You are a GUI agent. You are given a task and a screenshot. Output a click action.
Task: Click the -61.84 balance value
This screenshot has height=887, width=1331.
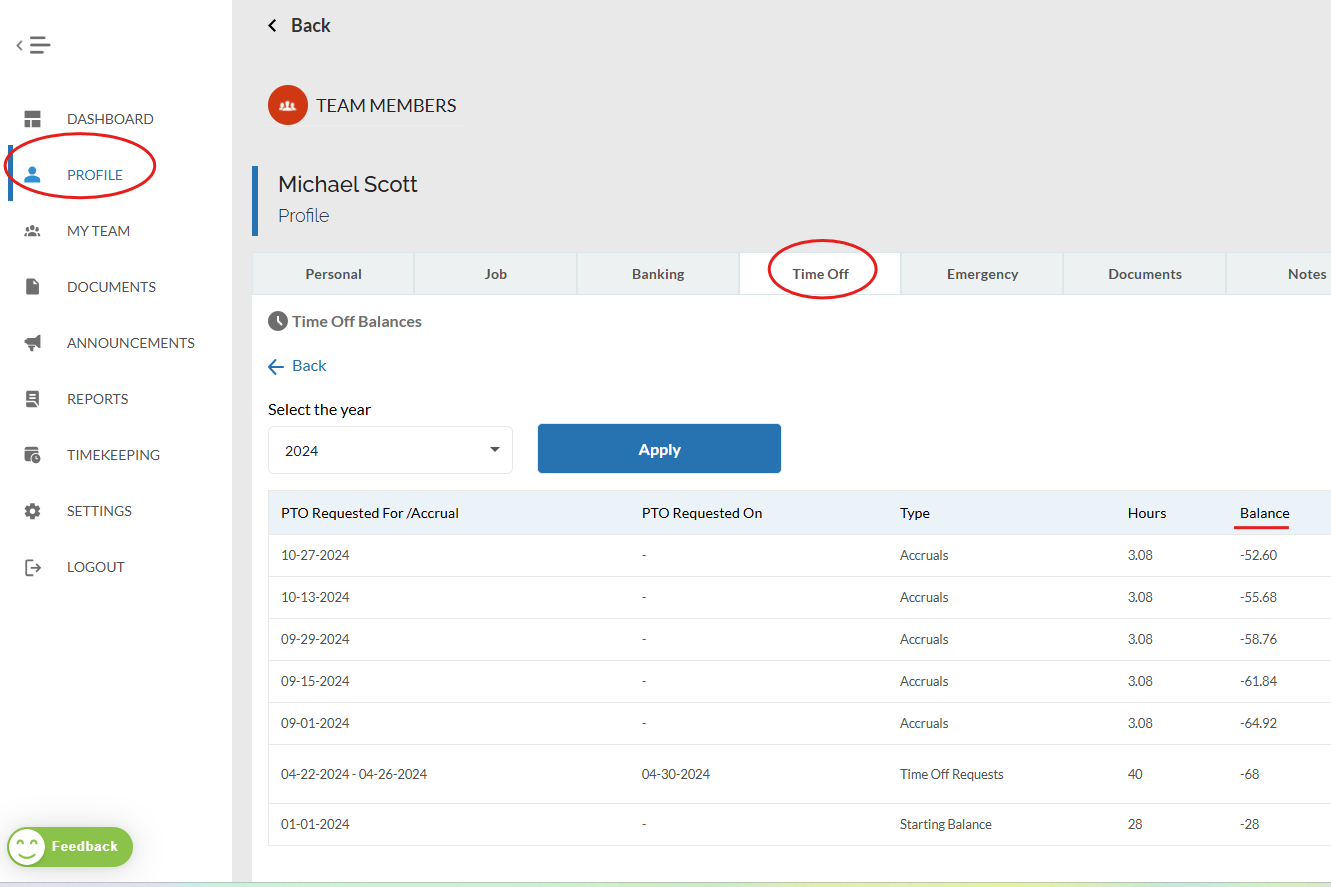click(1258, 681)
